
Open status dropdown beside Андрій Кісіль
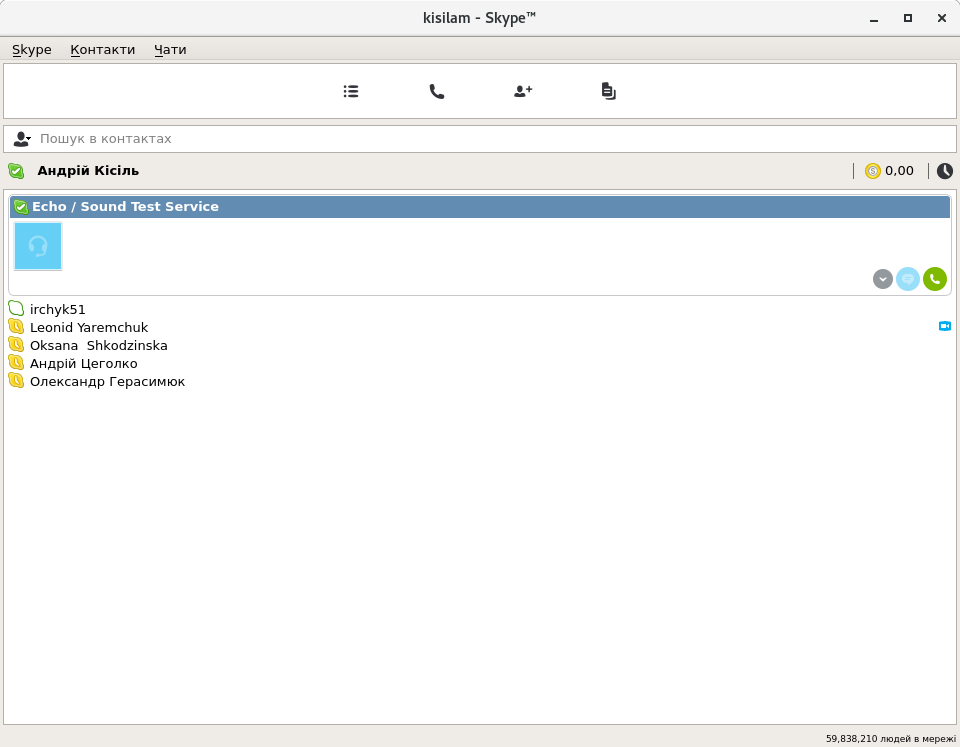pyautogui.click(x=16, y=171)
